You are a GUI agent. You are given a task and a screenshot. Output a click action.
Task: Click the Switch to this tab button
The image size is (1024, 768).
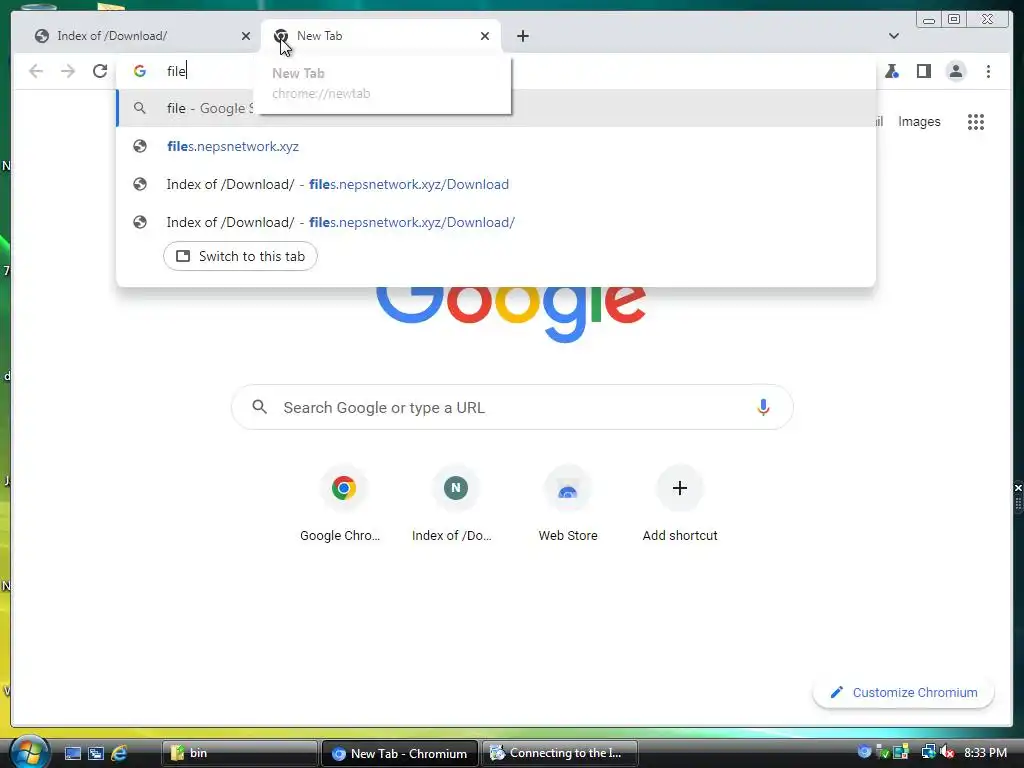coord(240,256)
